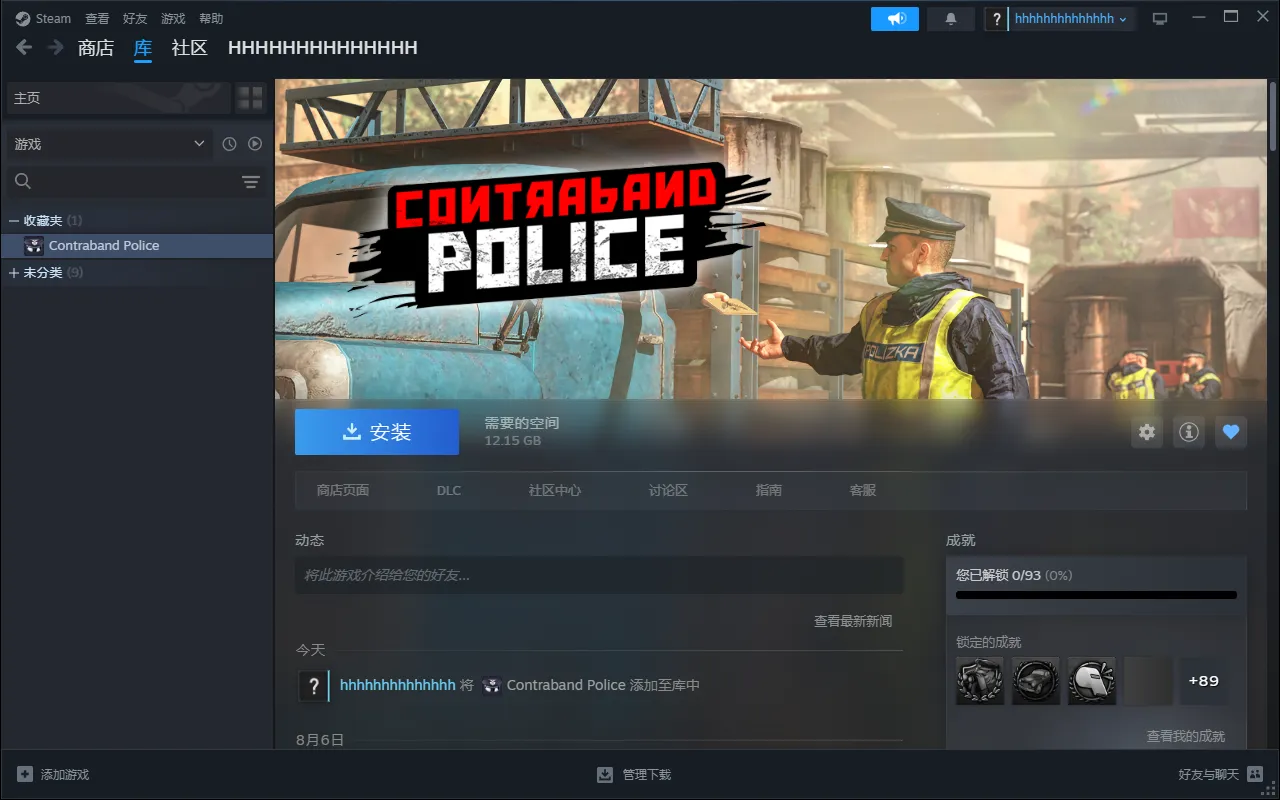Open 查看最新新闻 link
The width and height of the screenshot is (1280, 800).
(852, 621)
